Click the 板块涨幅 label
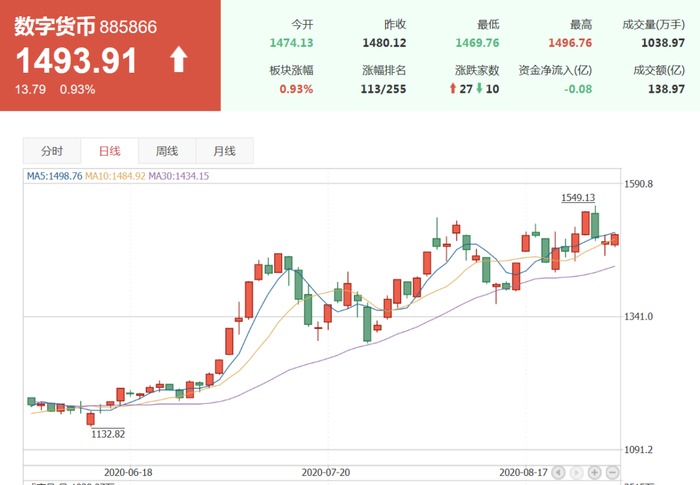Screen dimensions: 700x485 pyautogui.click(x=292, y=70)
